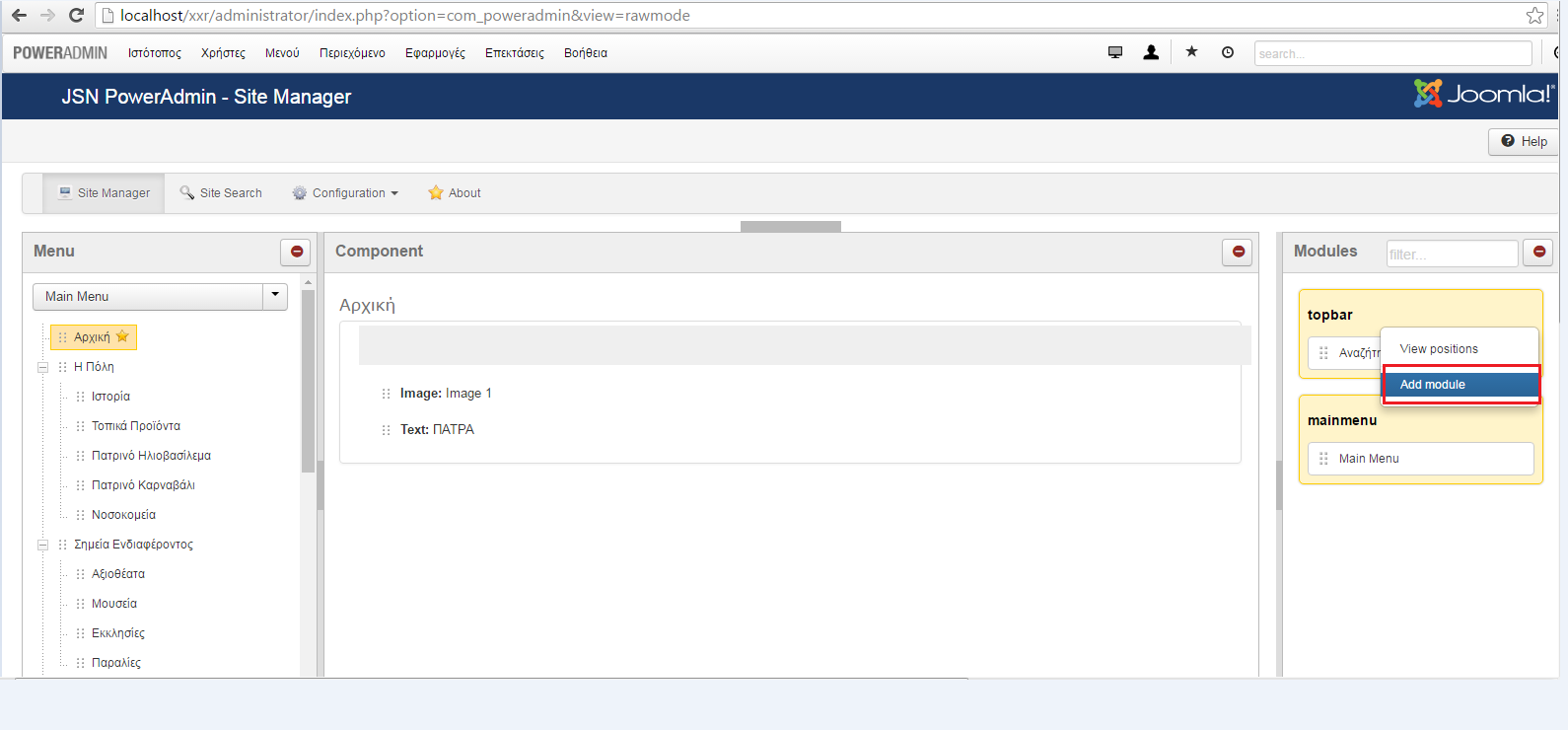Click the topbar position heading
Image resolution: width=1568 pixels, height=730 pixels.
click(1330, 315)
